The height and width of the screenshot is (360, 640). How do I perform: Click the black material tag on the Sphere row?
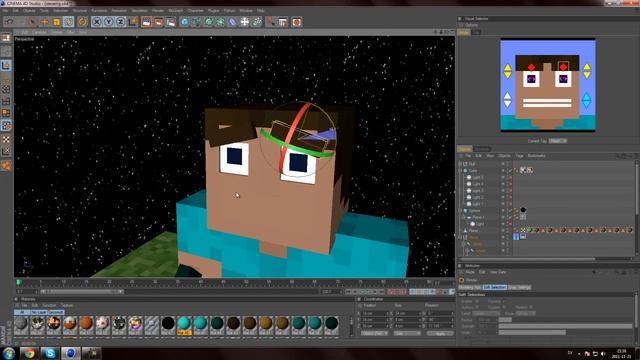click(523, 210)
